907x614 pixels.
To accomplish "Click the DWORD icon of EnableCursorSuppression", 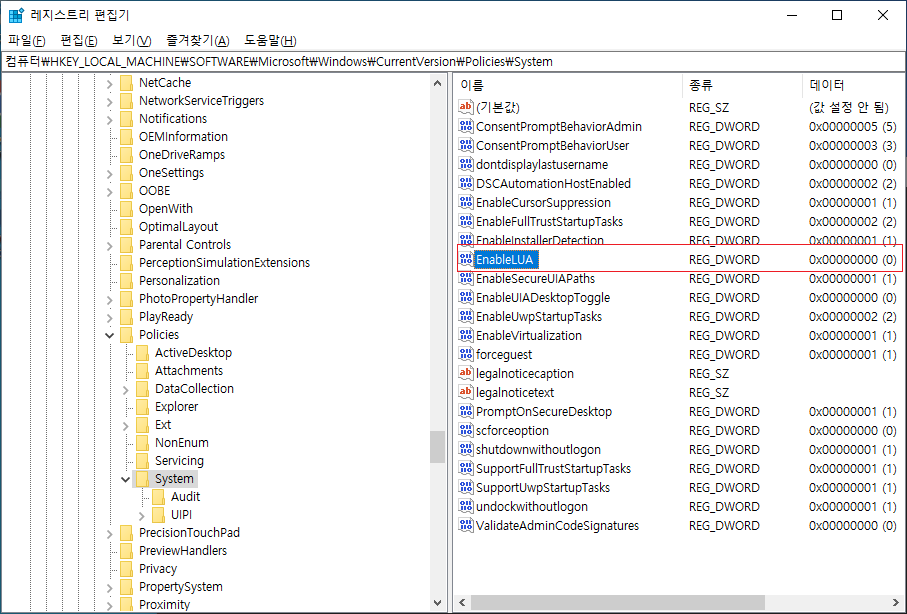I will (x=466, y=203).
